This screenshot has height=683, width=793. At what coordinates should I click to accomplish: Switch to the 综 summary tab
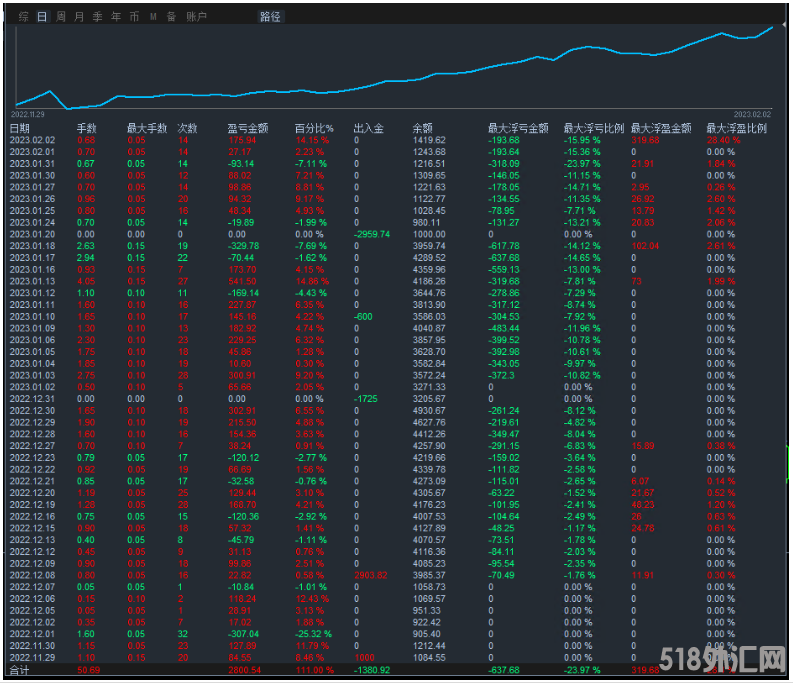click(x=23, y=17)
